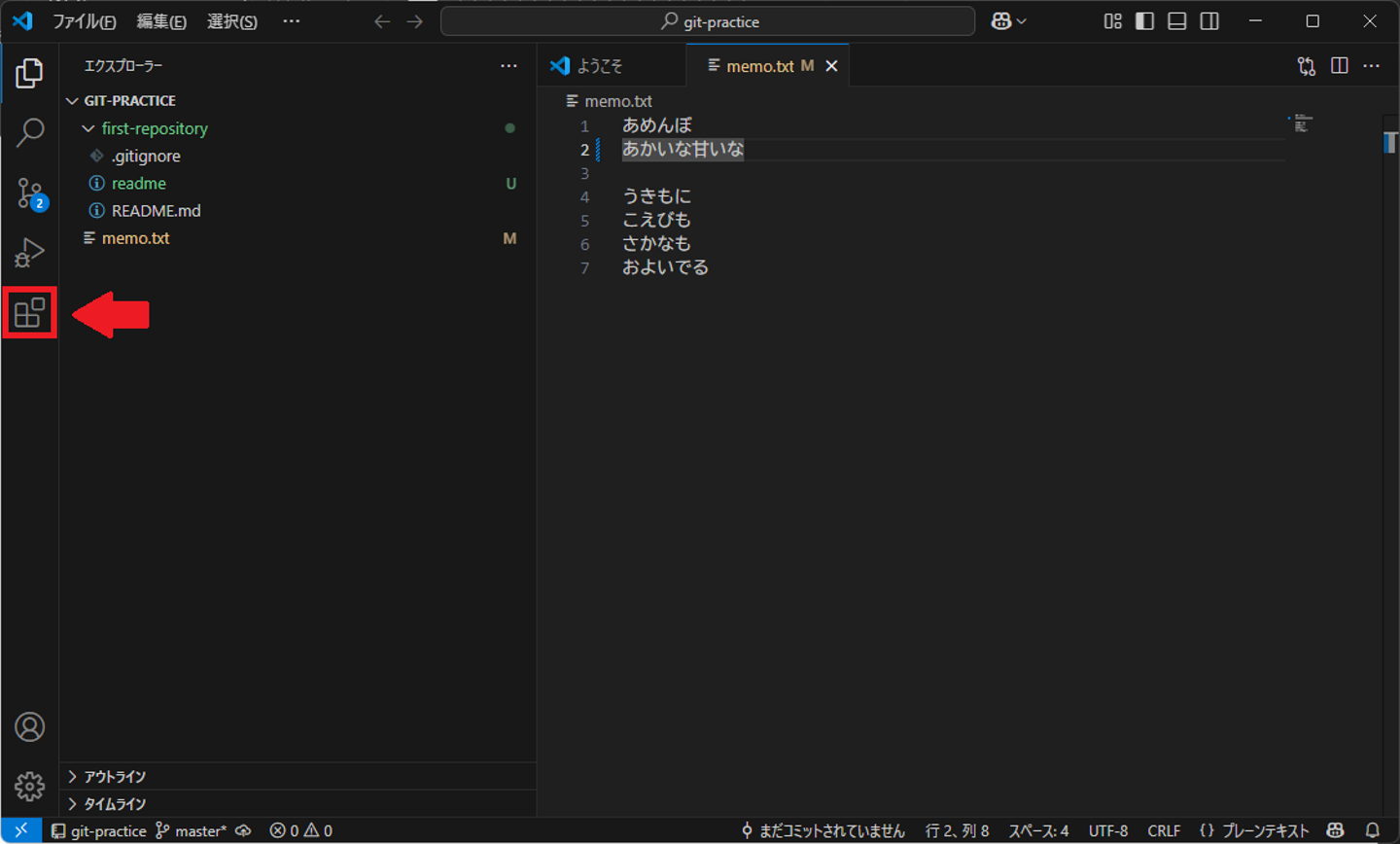Open problems panel from errors and warnings count
The image size is (1400, 844).
(301, 830)
